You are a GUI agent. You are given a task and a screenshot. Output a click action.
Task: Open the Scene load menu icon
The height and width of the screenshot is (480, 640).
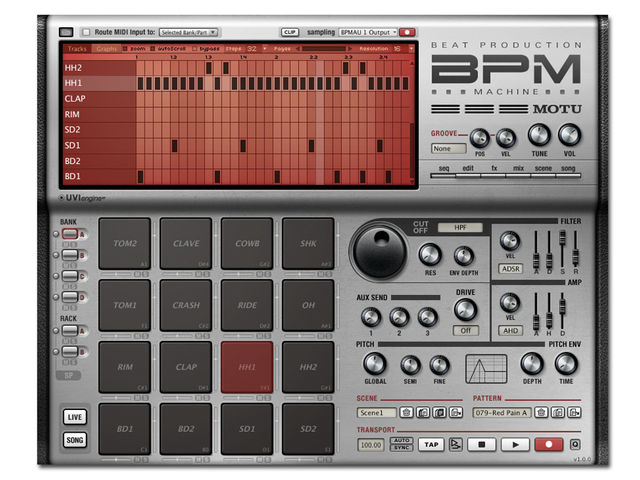456,413
